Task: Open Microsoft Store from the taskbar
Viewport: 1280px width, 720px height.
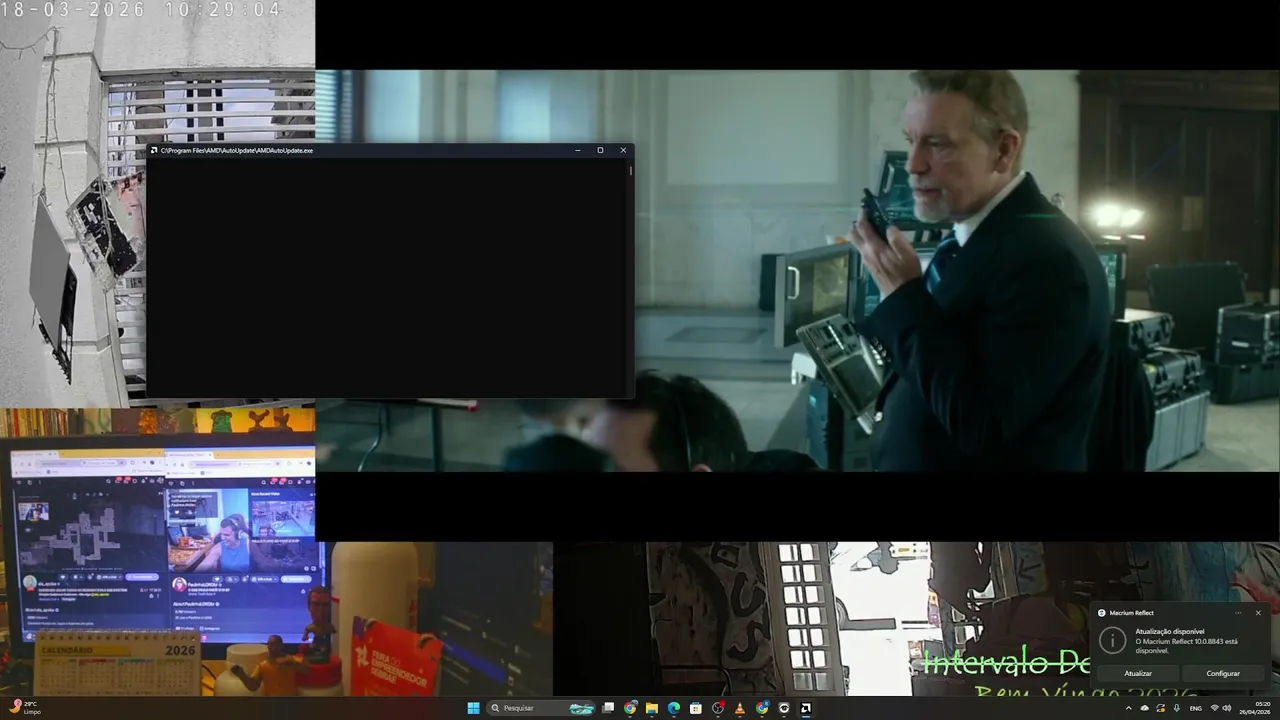Action: 696,708
